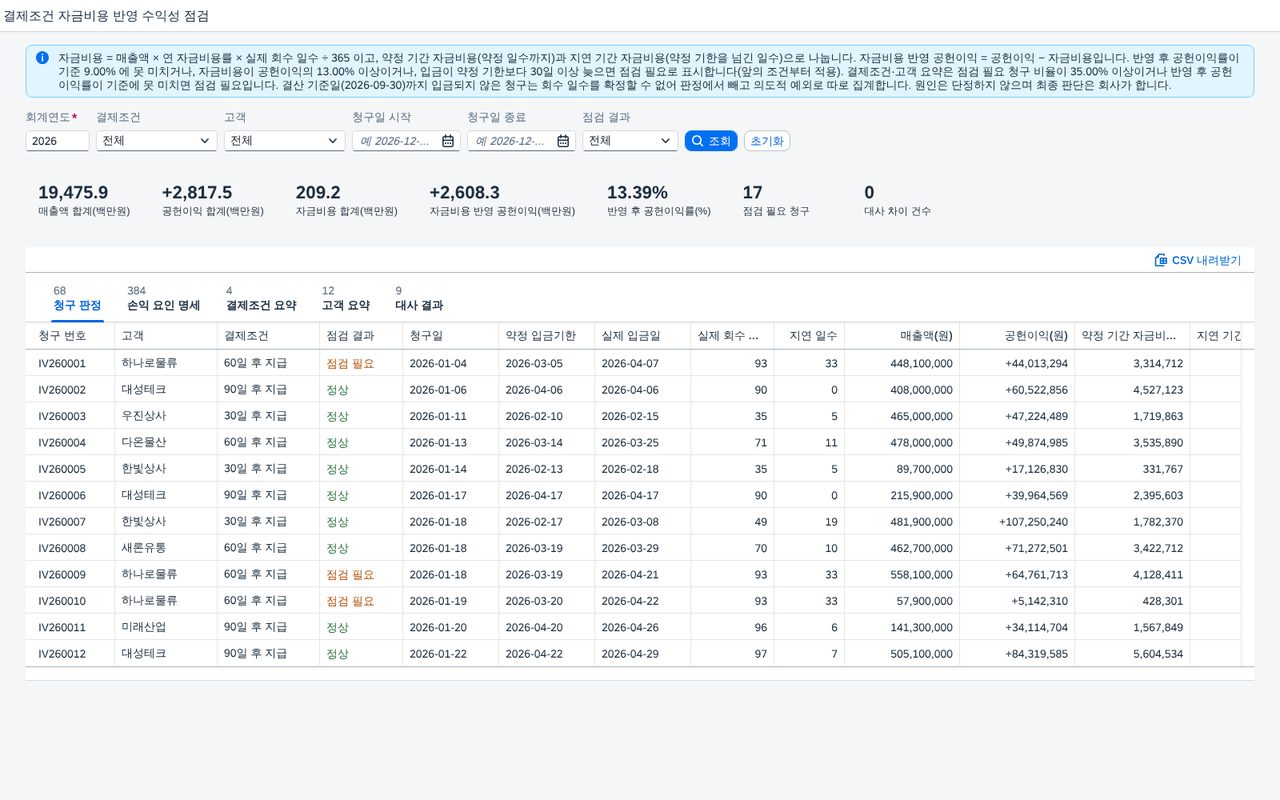Click the 실제 입금일 column header
Viewport: 1280px width, 800px height.
(x=641, y=336)
